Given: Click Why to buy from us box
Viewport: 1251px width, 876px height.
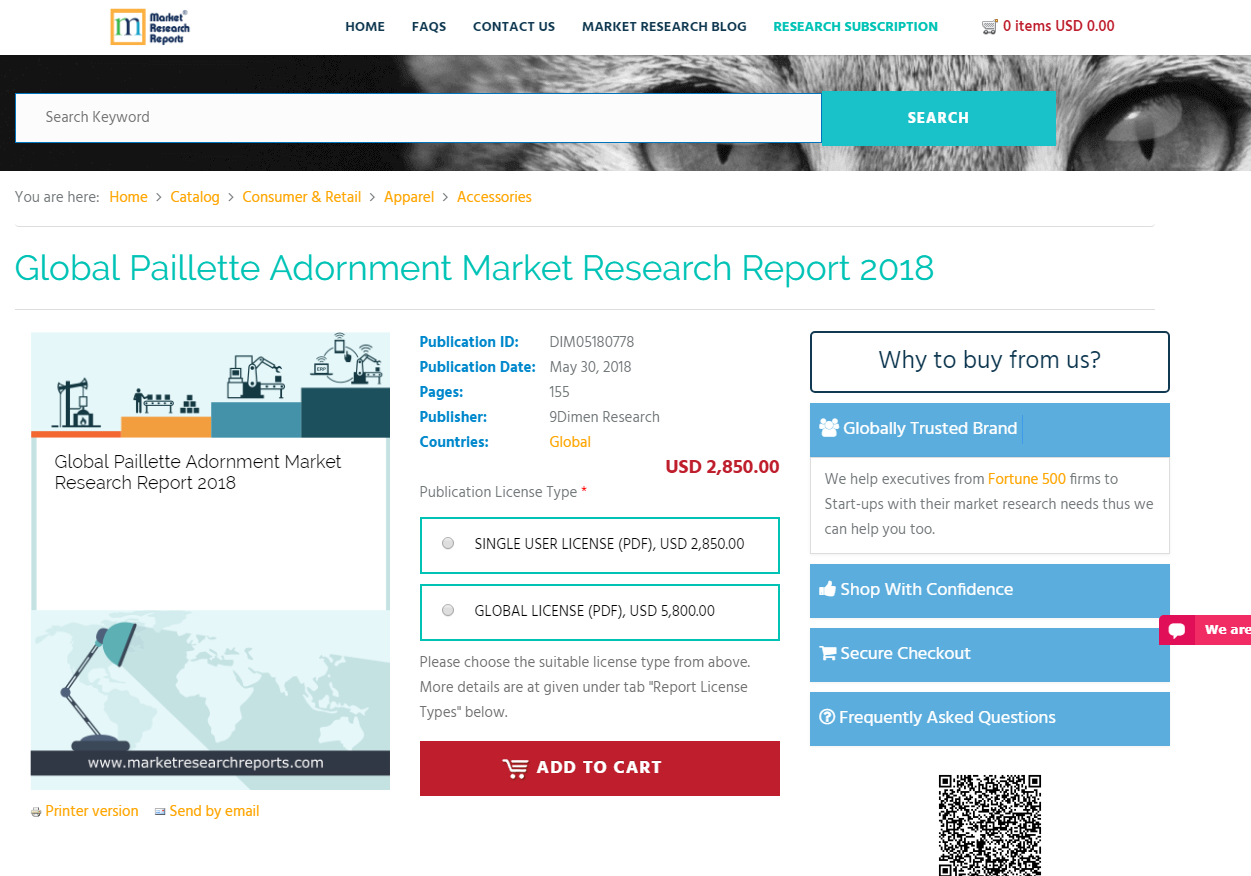Looking at the screenshot, I should (x=990, y=362).
